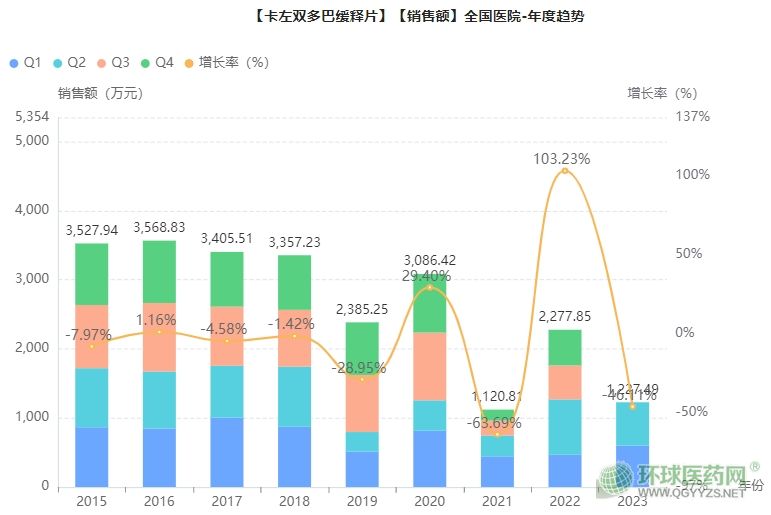Select blue Q1 segment of 2023 bar
771x515 pixels.
(x=632, y=466)
